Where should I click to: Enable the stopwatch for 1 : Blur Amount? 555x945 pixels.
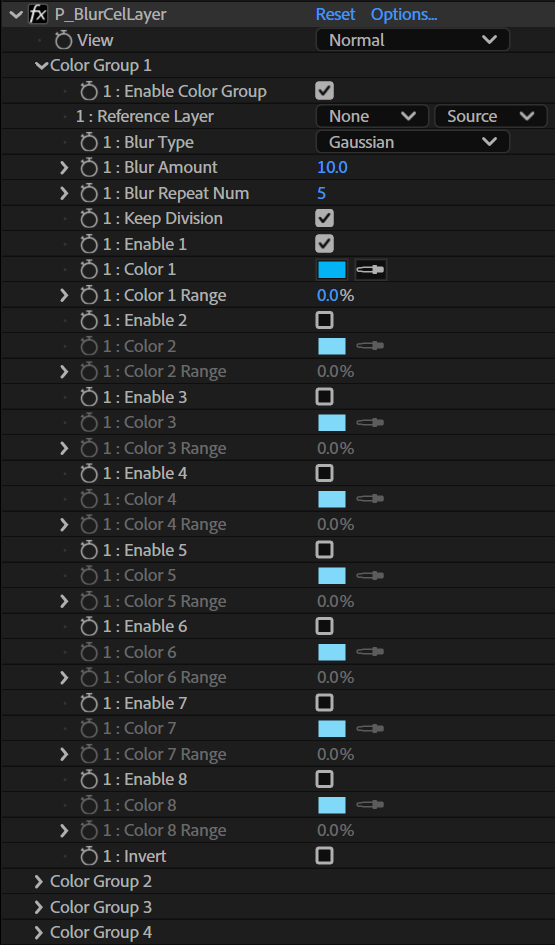(x=89, y=168)
